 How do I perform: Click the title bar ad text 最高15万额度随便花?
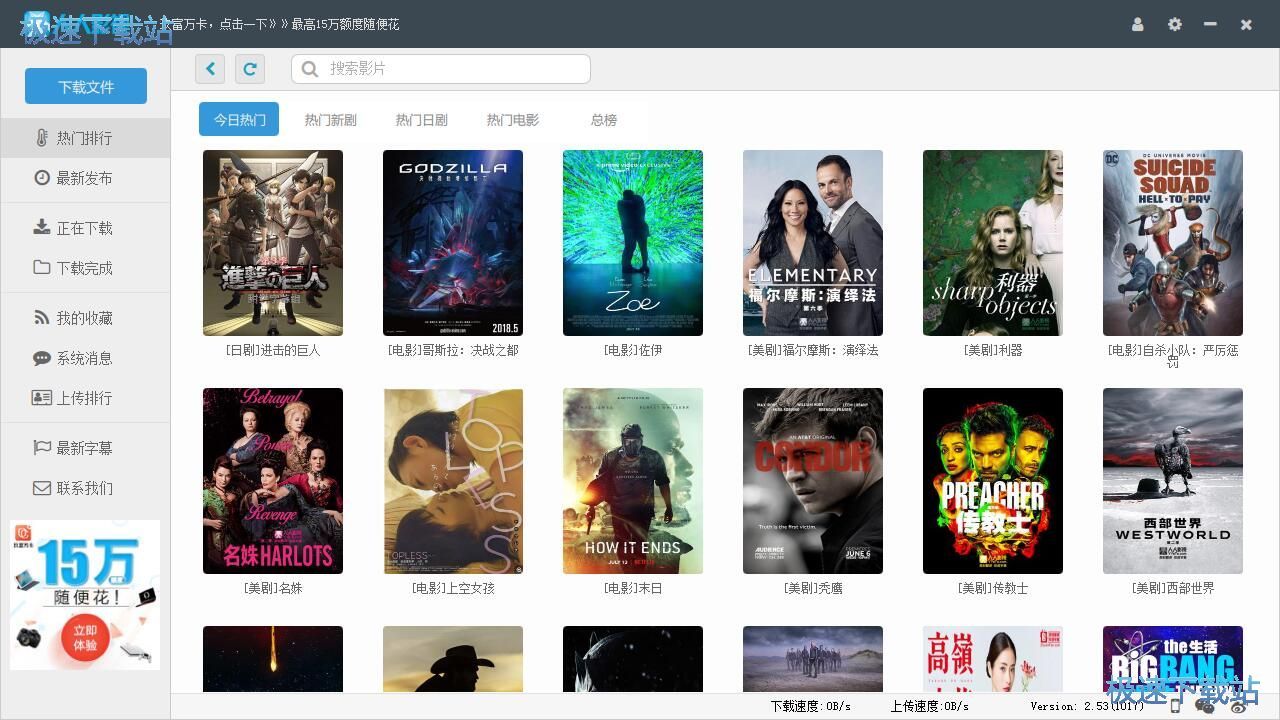[x=345, y=24]
